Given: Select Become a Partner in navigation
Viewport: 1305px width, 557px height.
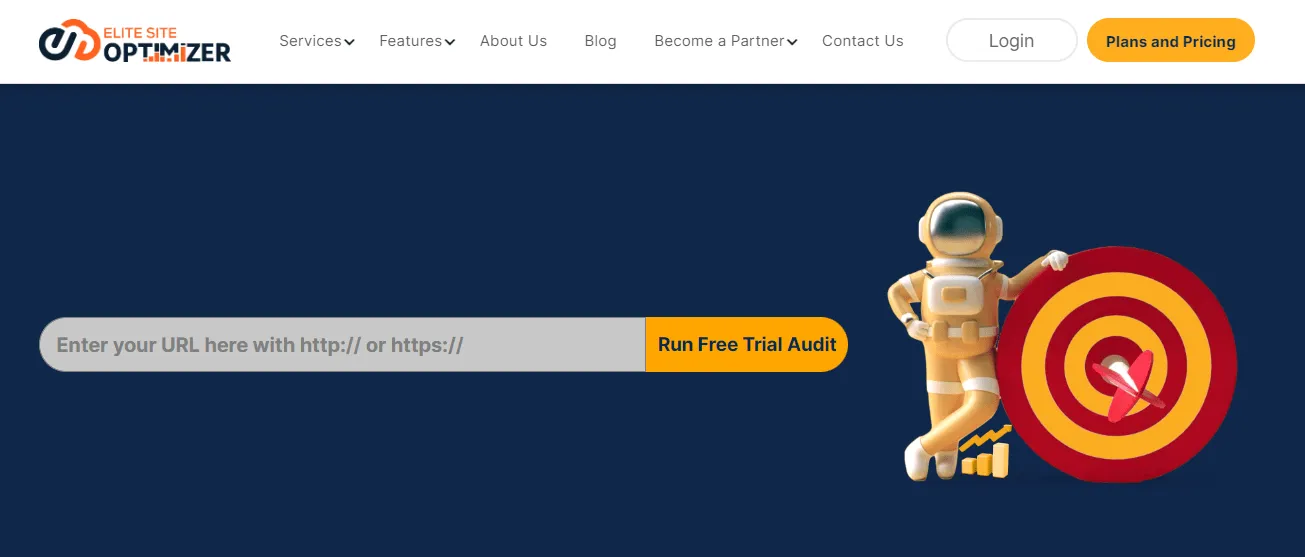Looking at the screenshot, I should pos(719,41).
